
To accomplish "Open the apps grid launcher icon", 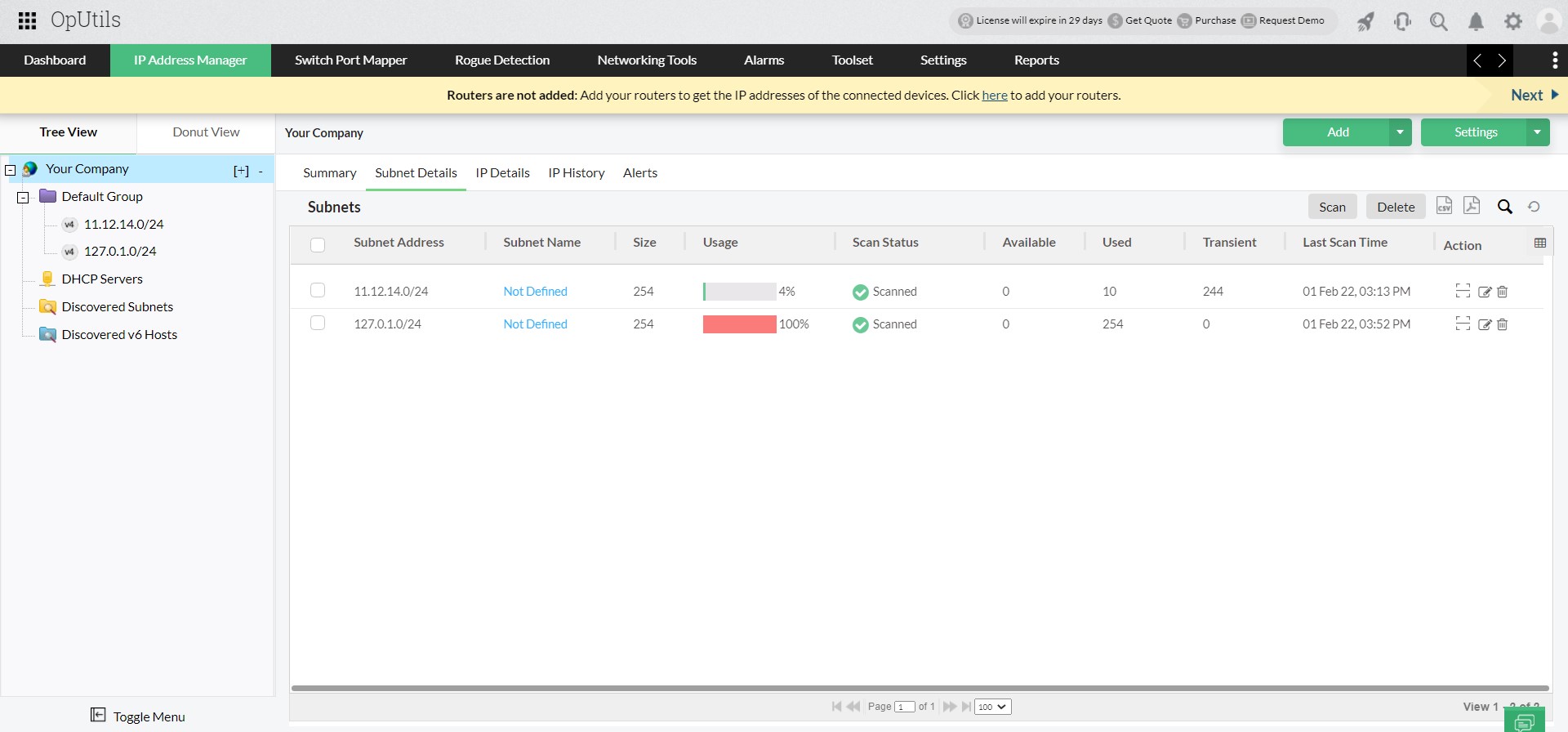I will tap(27, 20).
